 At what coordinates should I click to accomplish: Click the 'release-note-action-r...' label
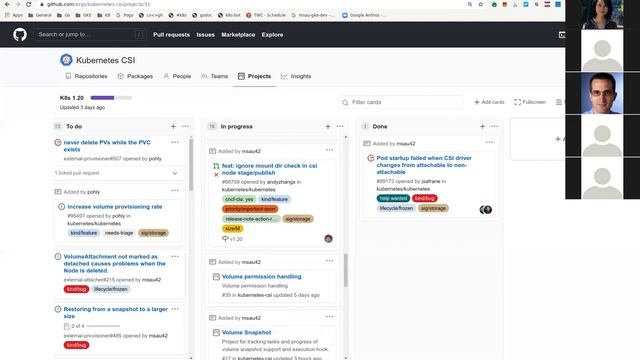tap(251, 219)
